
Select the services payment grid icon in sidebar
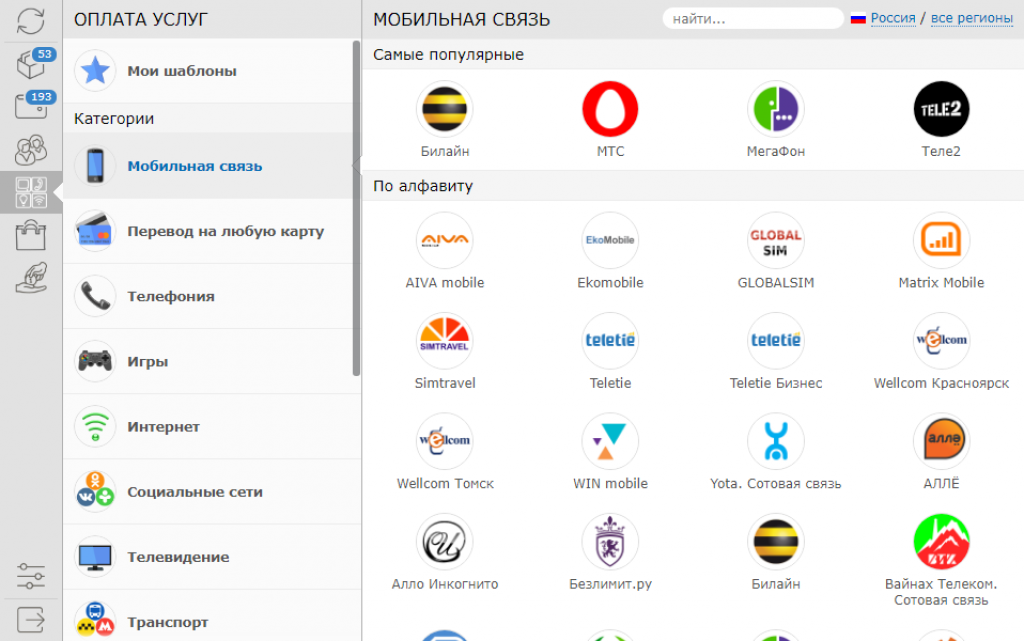pos(31,193)
